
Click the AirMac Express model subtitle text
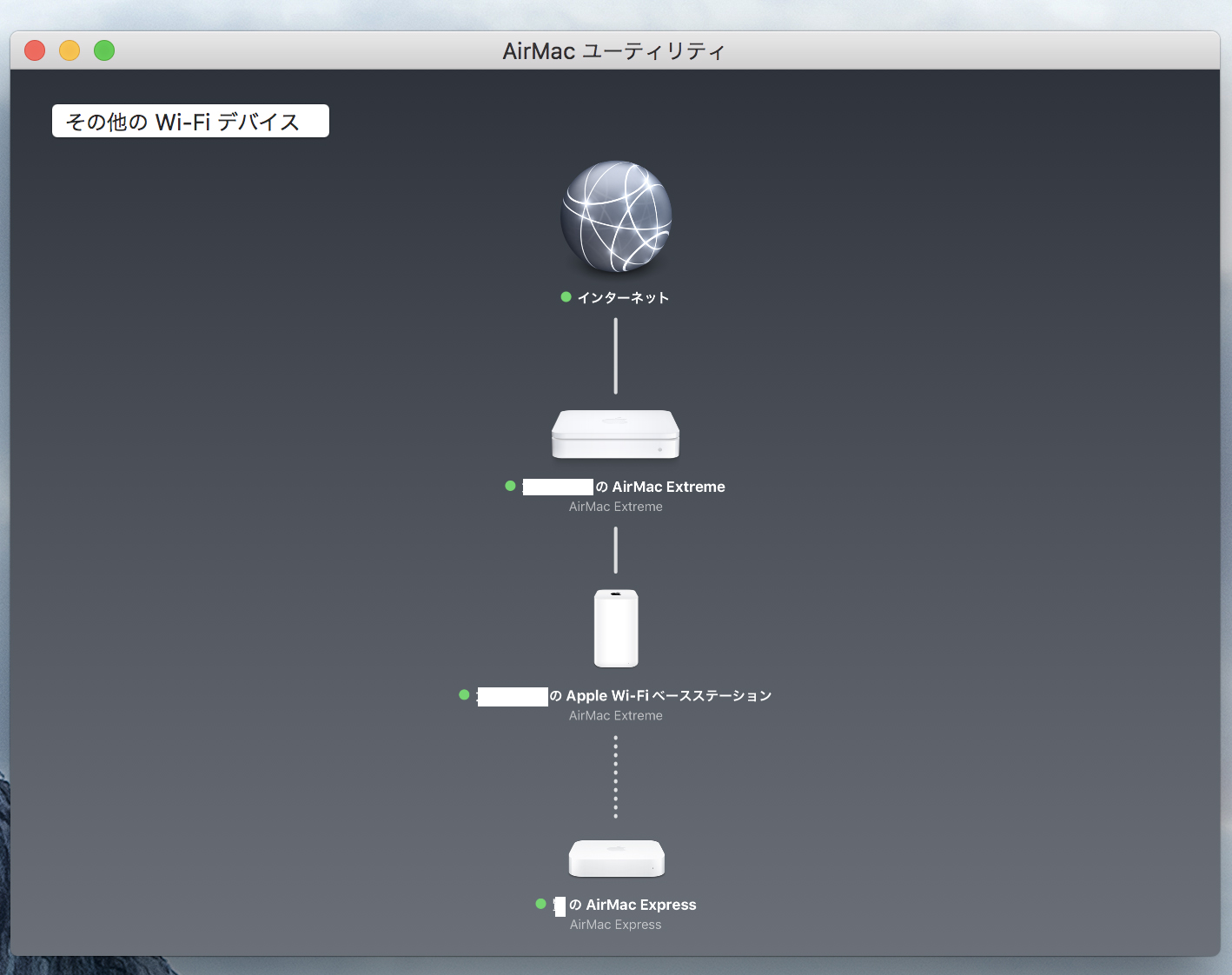pyautogui.click(x=616, y=925)
